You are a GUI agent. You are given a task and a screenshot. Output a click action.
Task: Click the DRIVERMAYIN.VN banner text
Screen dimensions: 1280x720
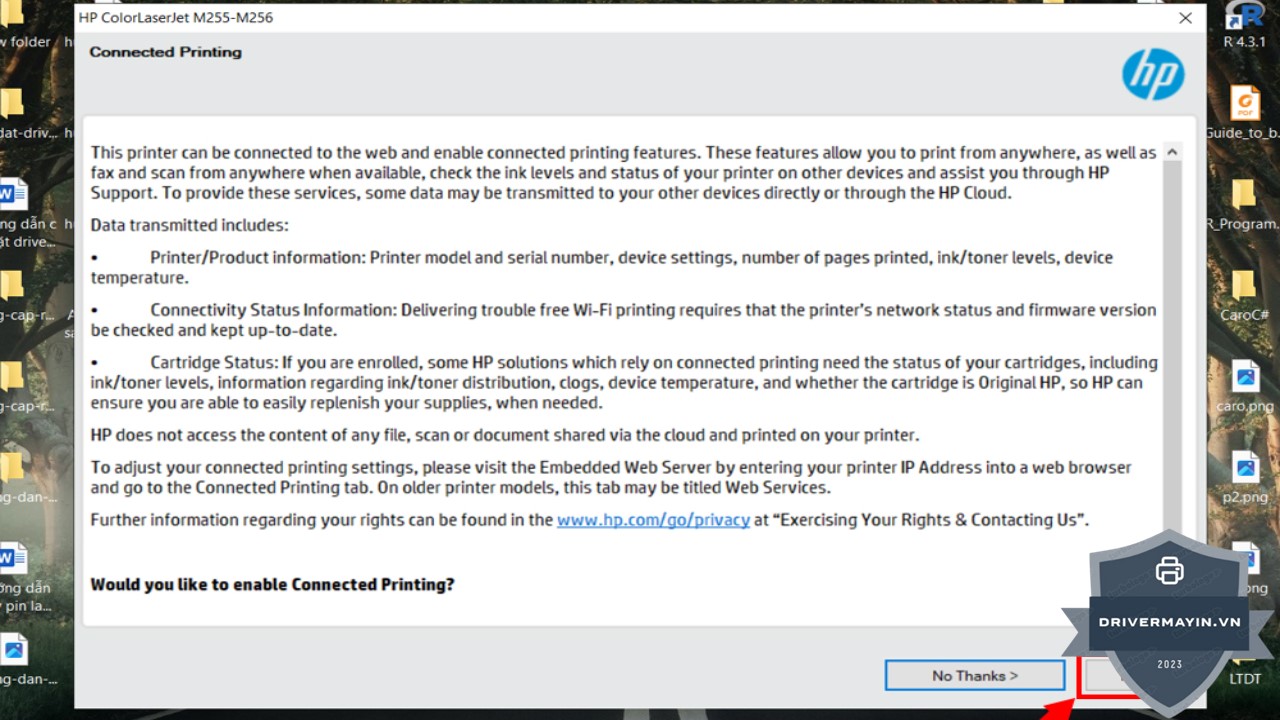pos(1169,622)
